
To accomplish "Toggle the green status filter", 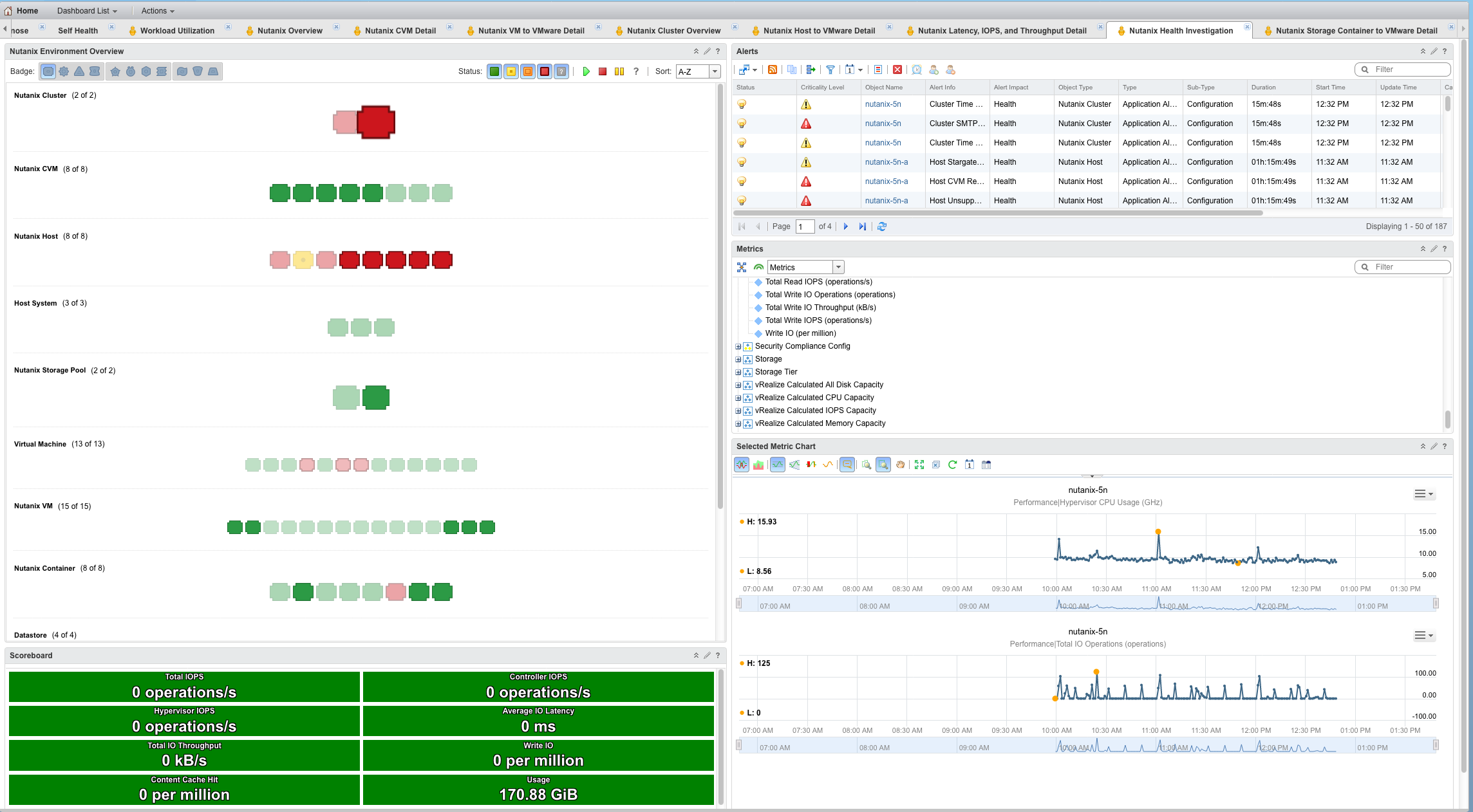I will pos(494,71).
